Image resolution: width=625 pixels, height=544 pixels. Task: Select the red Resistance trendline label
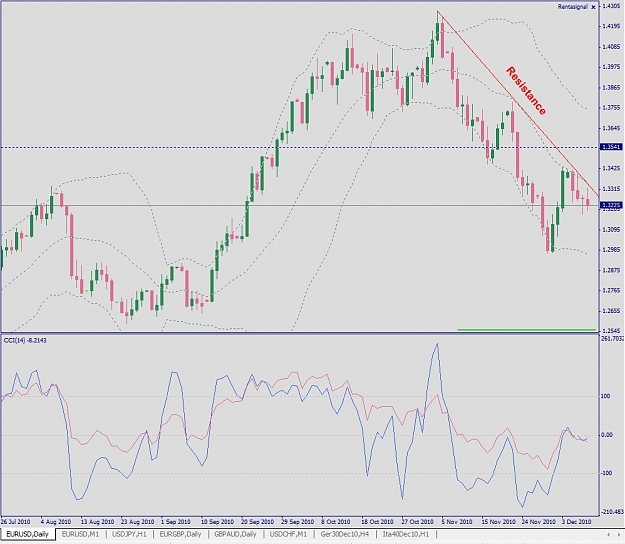[526, 91]
